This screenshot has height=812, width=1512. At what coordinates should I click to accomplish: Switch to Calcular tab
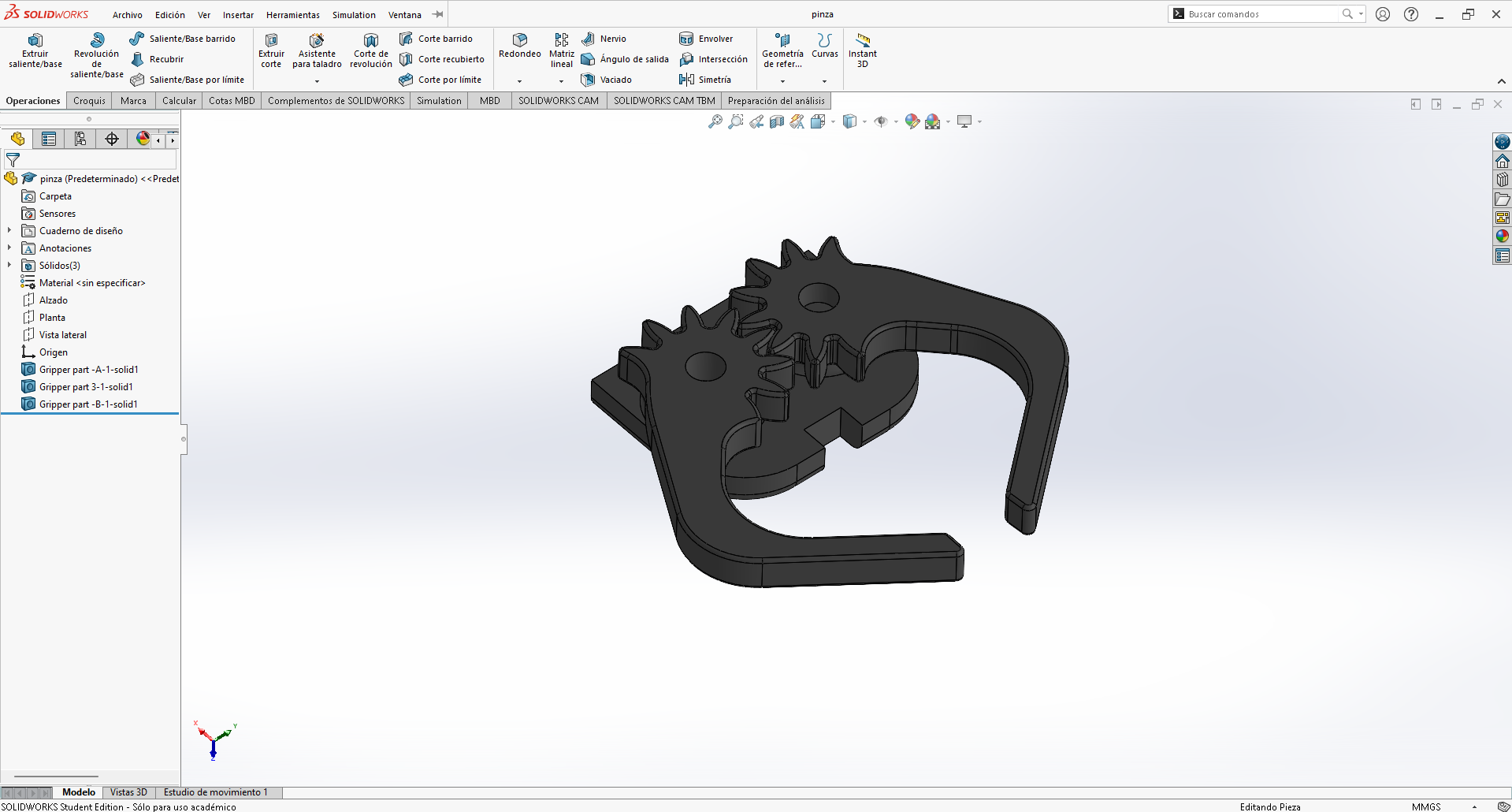(x=179, y=101)
